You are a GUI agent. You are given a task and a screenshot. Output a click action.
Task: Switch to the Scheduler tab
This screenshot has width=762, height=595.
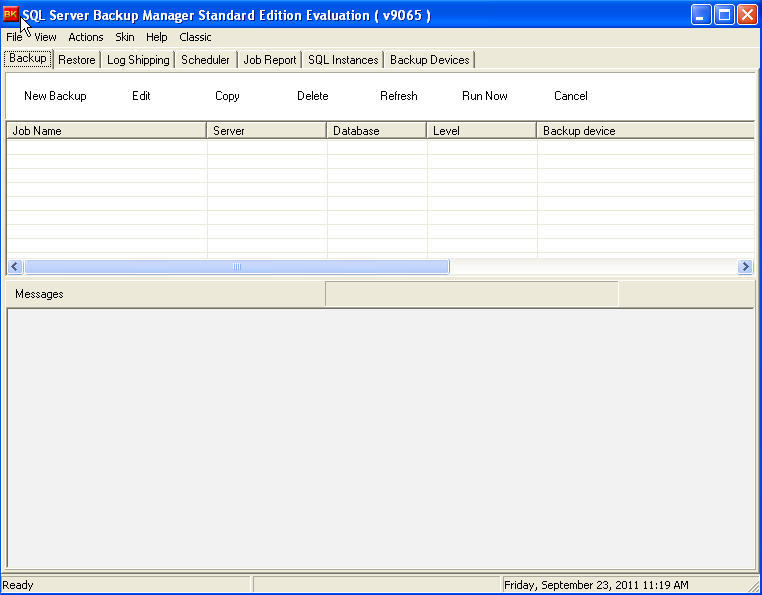pos(205,60)
